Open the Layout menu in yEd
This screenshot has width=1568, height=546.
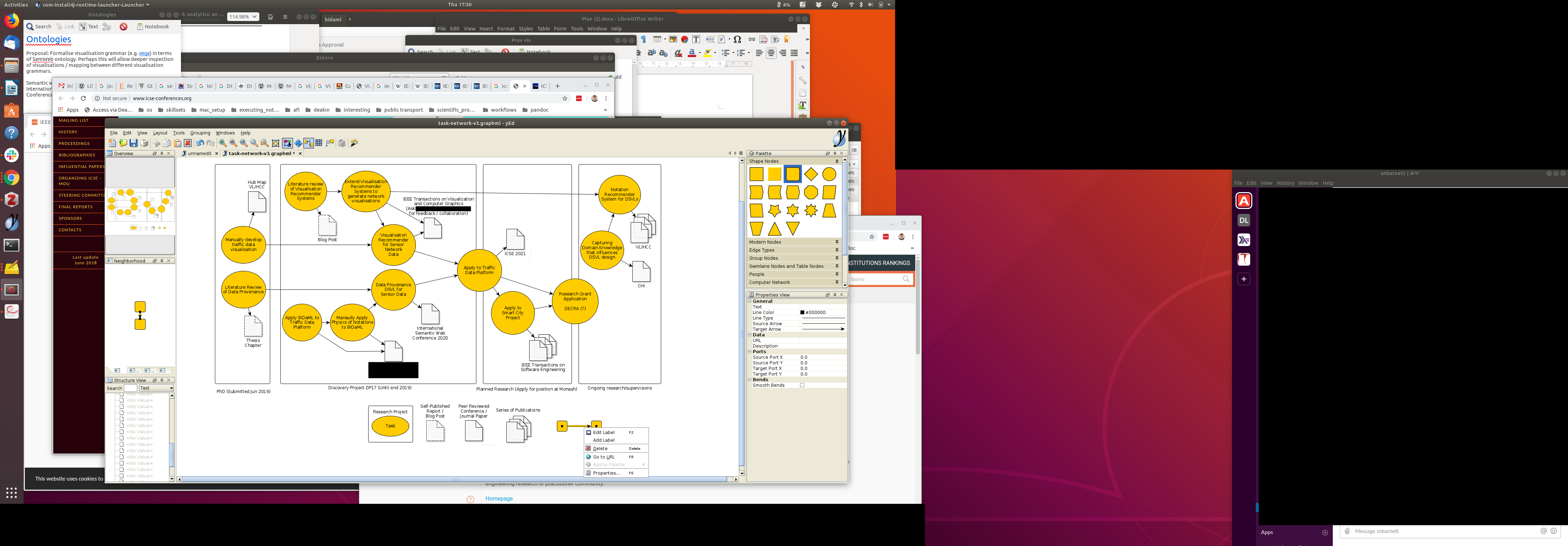point(160,133)
